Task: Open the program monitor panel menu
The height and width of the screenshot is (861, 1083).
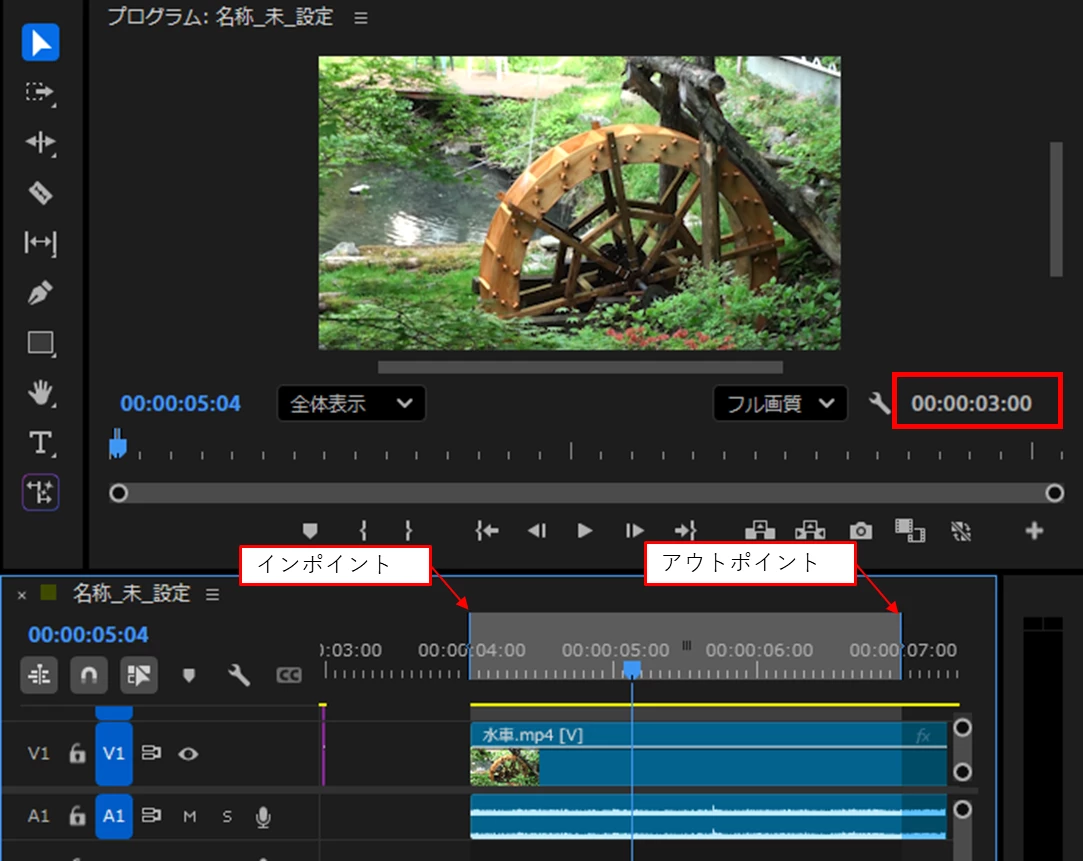Action: click(x=361, y=18)
